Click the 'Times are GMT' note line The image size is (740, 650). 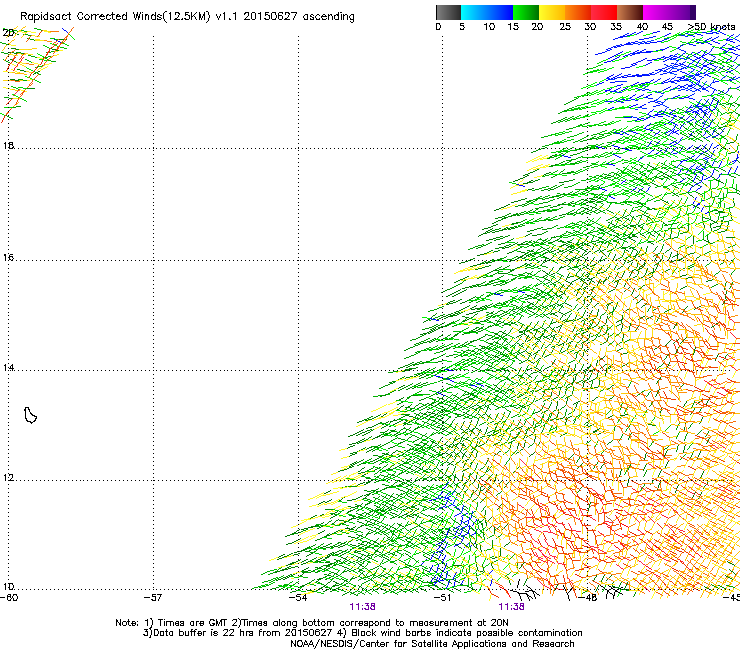pyautogui.click(x=312, y=623)
